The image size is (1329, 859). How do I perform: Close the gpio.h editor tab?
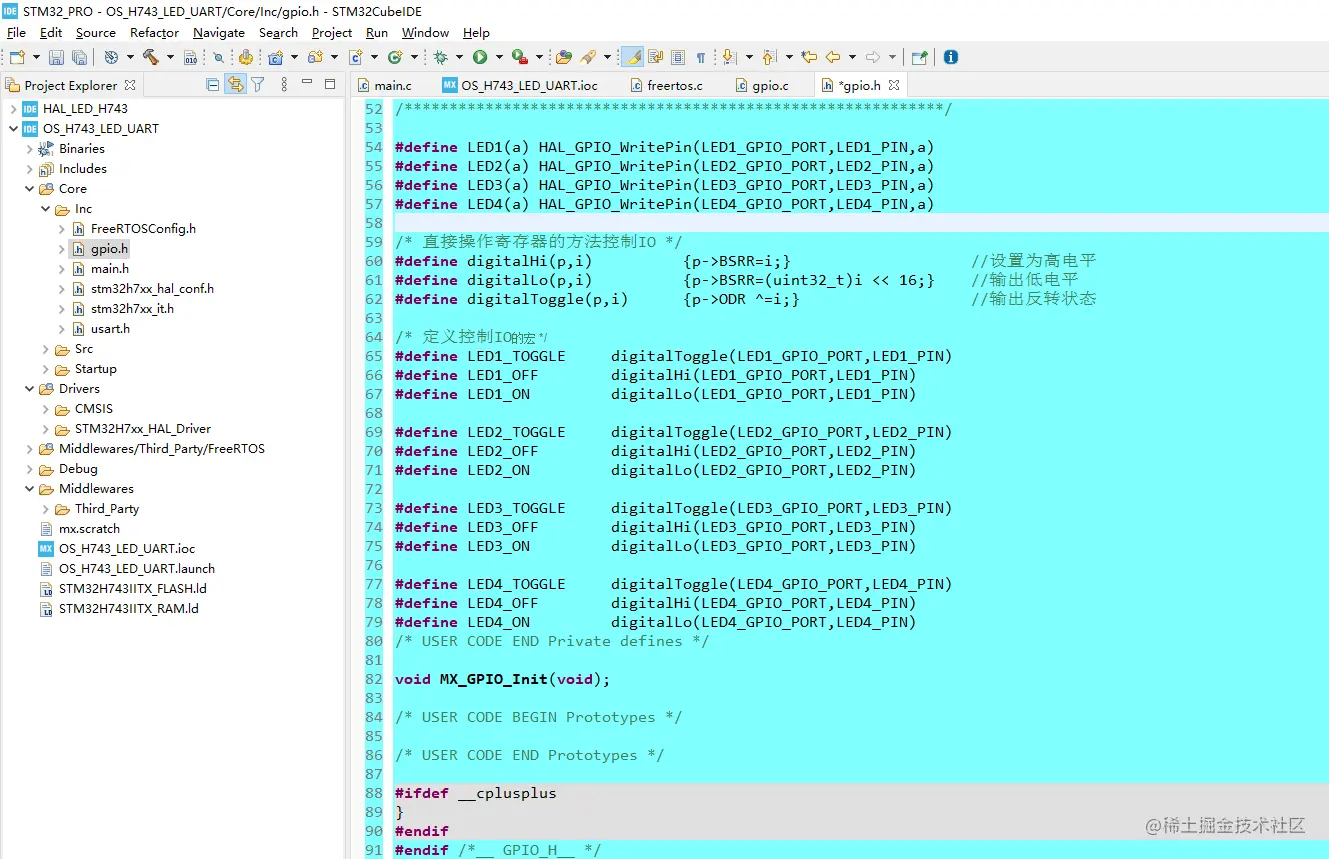[x=894, y=85]
